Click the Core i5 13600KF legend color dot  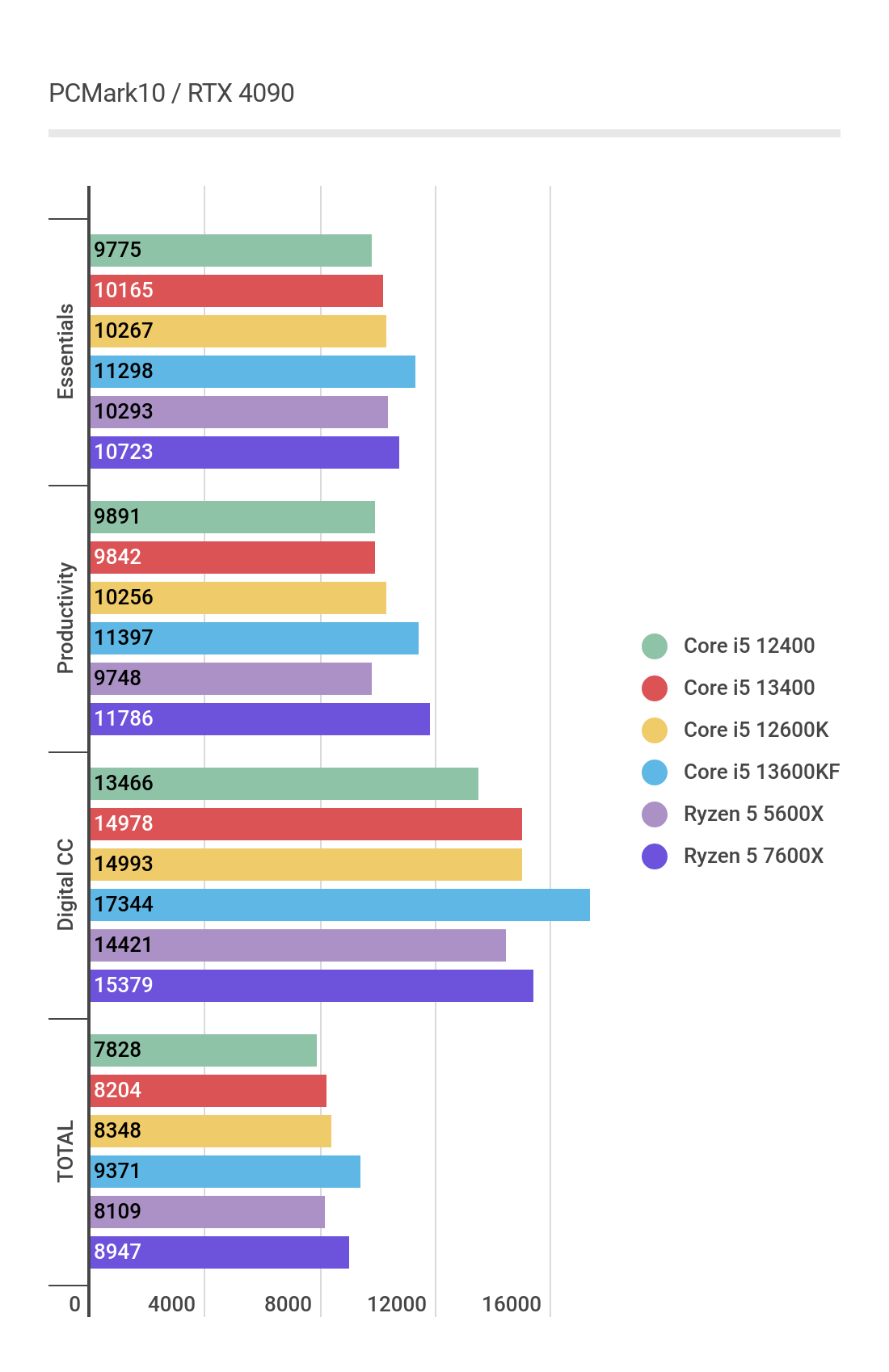click(655, 772)
